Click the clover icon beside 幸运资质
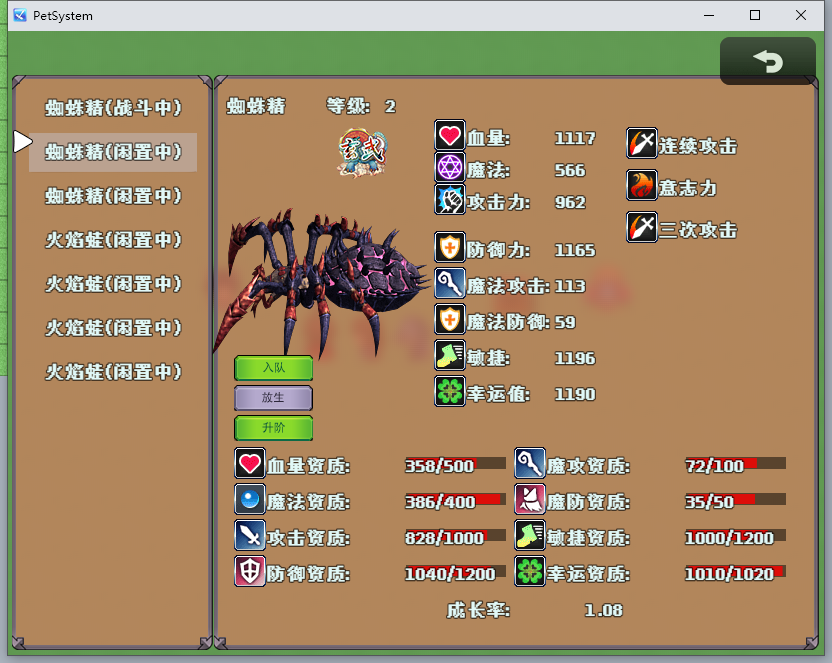The image size is (832, 663). [530, 571]
